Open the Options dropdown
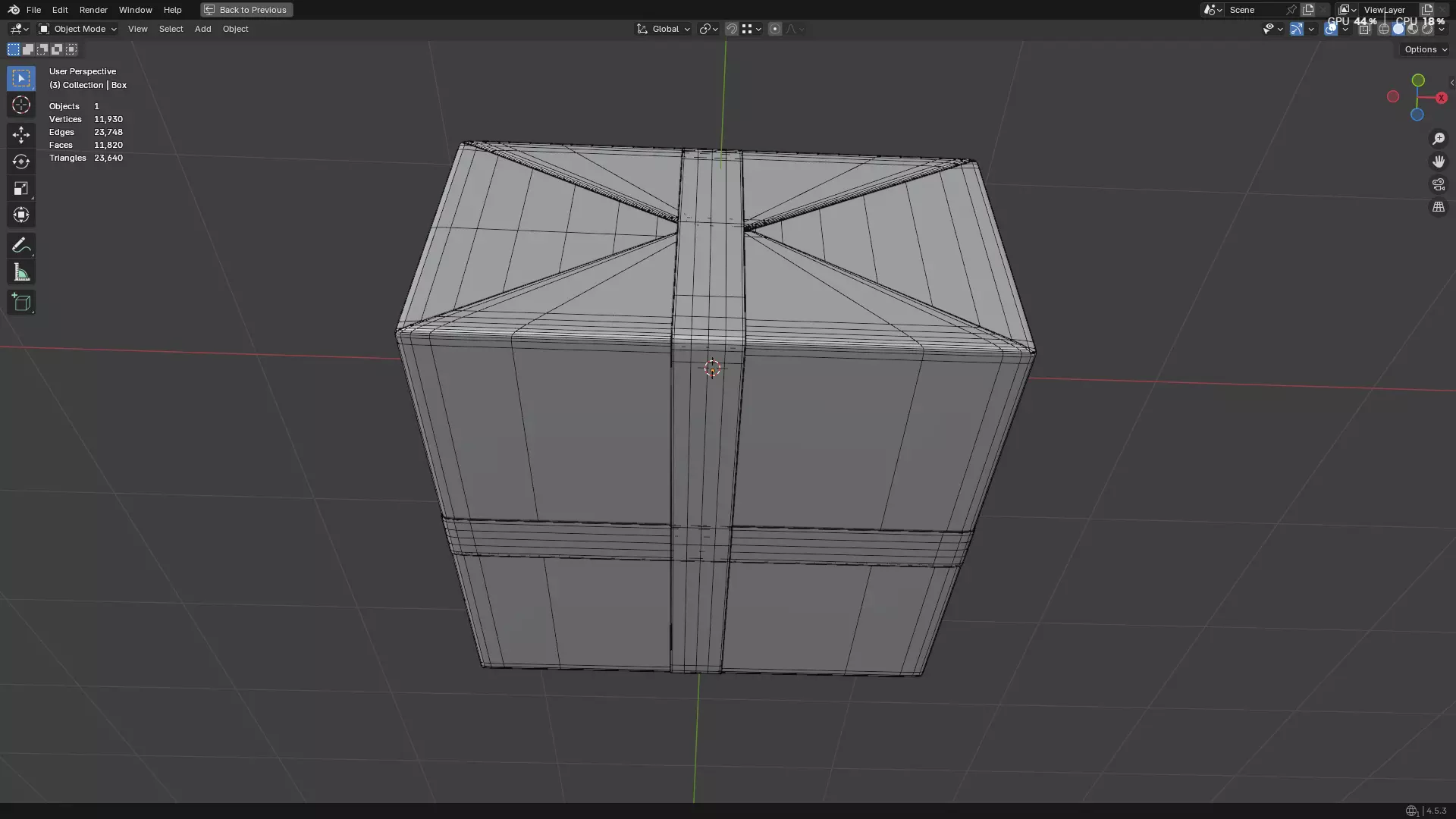The width and height of the screenshot is (1456, 819). (1426, 49)
